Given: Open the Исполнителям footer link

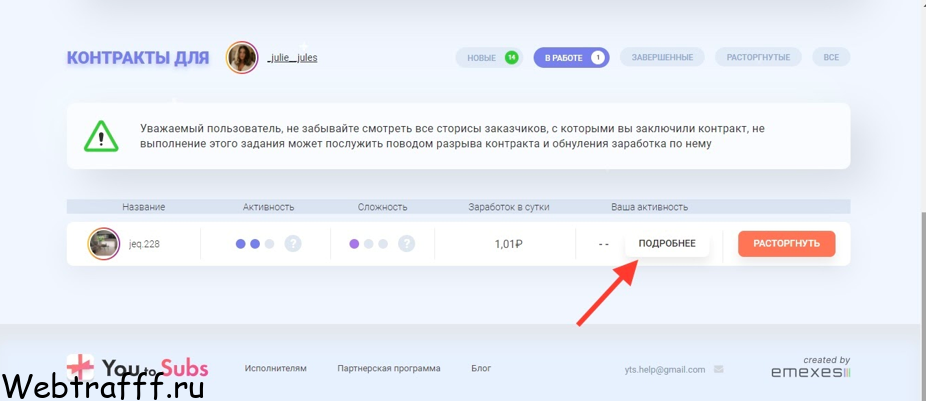Looking at the screenshot, I should pyautogui.click(x=276, y=369).
